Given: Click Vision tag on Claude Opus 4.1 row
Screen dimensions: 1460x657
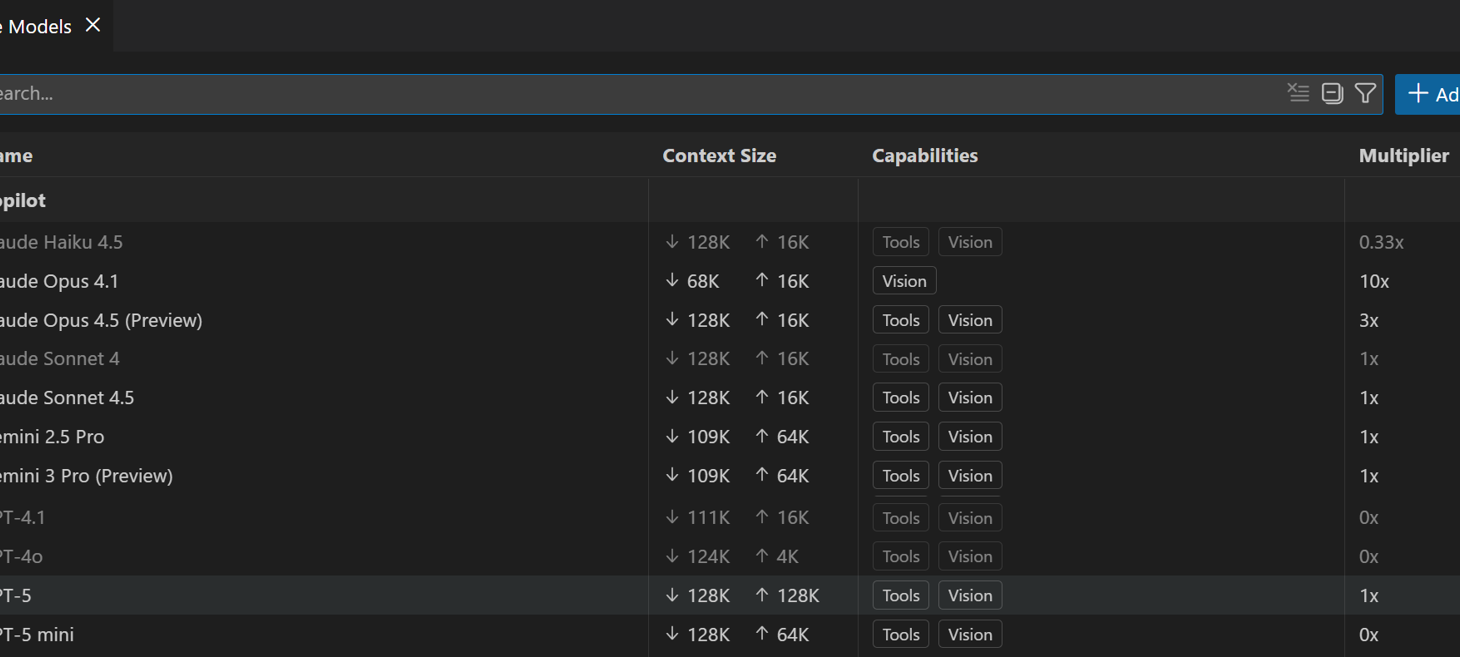Looking at the screenshot, I should coord(904,281).
